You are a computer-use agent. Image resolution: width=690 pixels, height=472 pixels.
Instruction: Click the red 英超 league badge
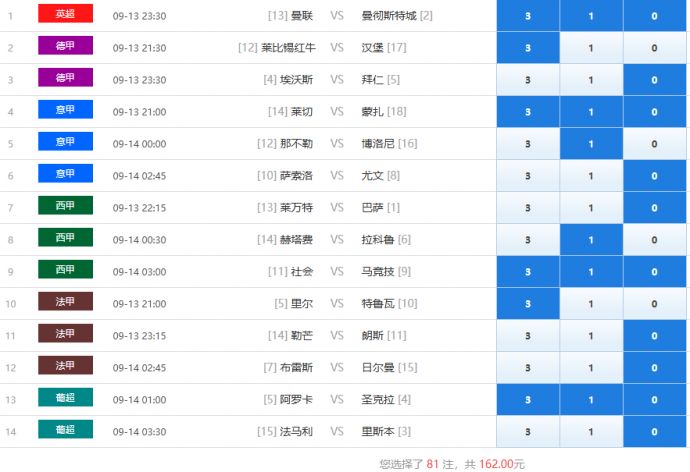(66, 14)
